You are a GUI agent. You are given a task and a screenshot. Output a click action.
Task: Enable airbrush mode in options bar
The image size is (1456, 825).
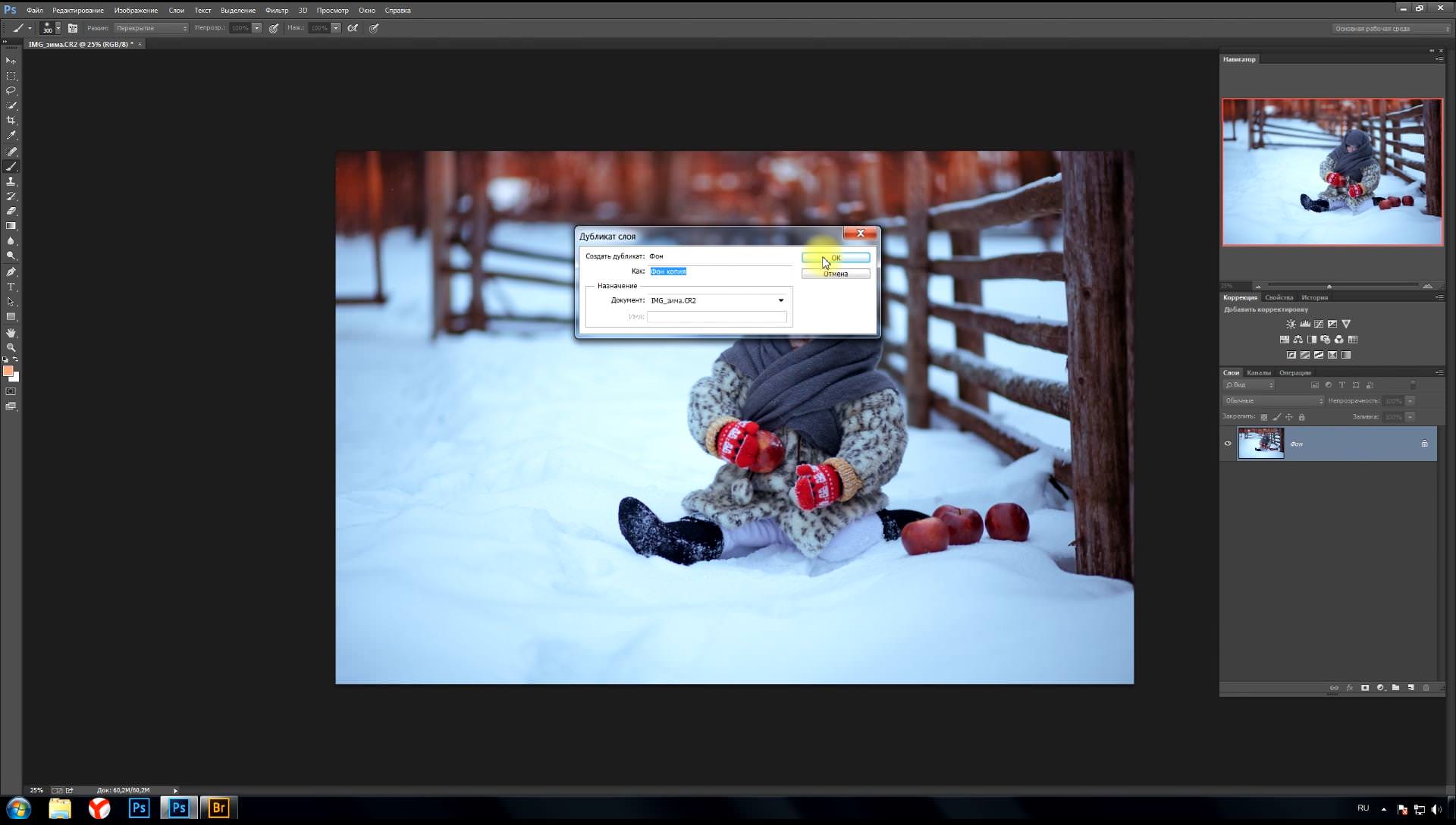(353, 28)
